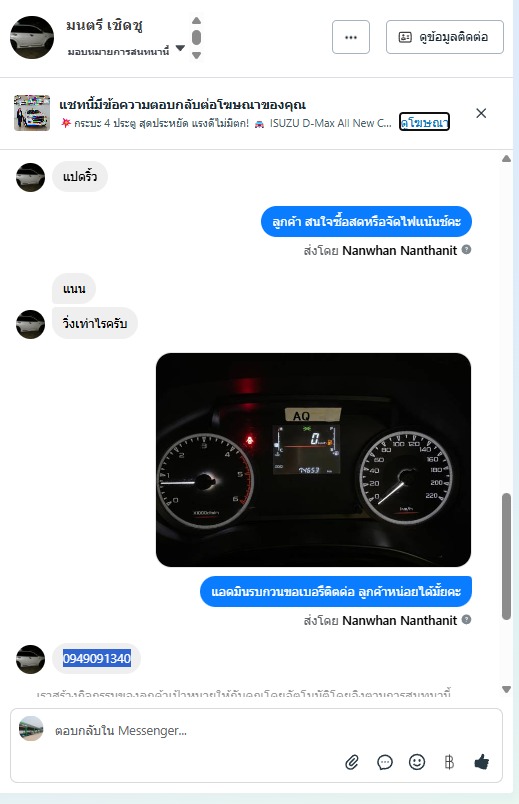Click the info icon beside Nanwhan Nanthanit under dashboard photo
Viewport: 519px width, 804px height.
tap(466, 619)
